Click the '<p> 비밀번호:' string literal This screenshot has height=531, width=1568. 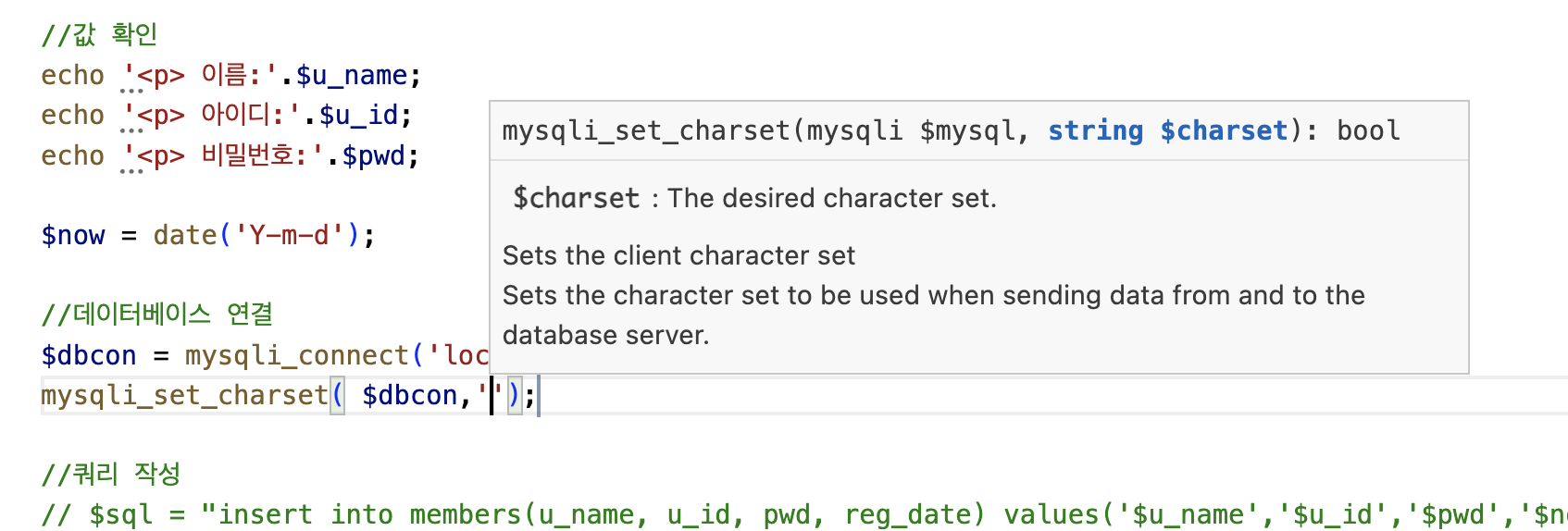222,155
